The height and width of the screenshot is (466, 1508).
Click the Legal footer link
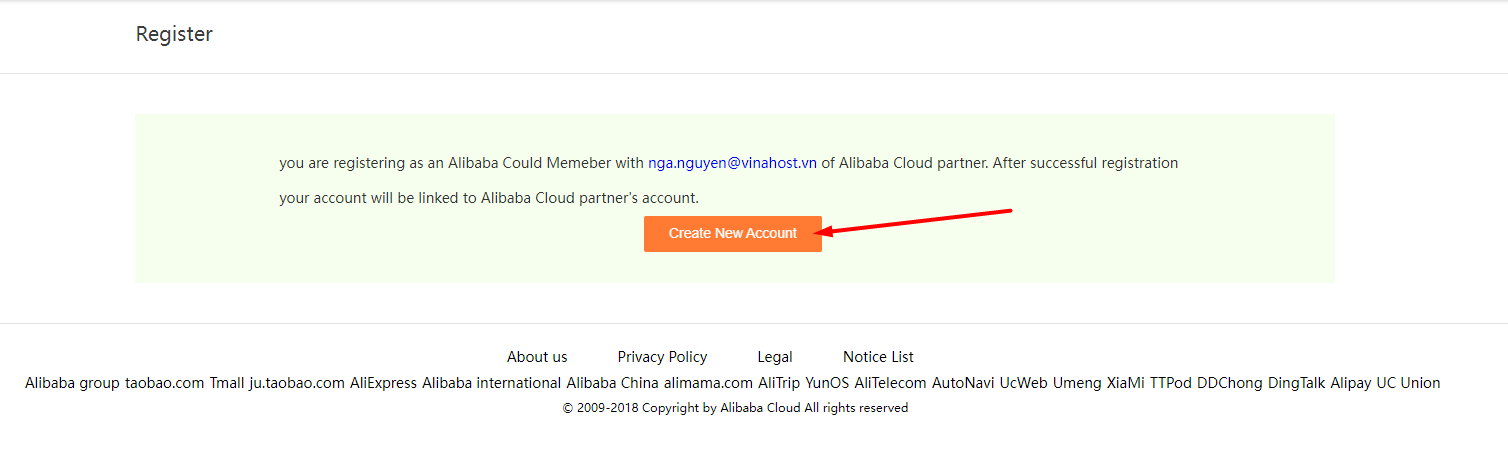click(x=775, y=357)
